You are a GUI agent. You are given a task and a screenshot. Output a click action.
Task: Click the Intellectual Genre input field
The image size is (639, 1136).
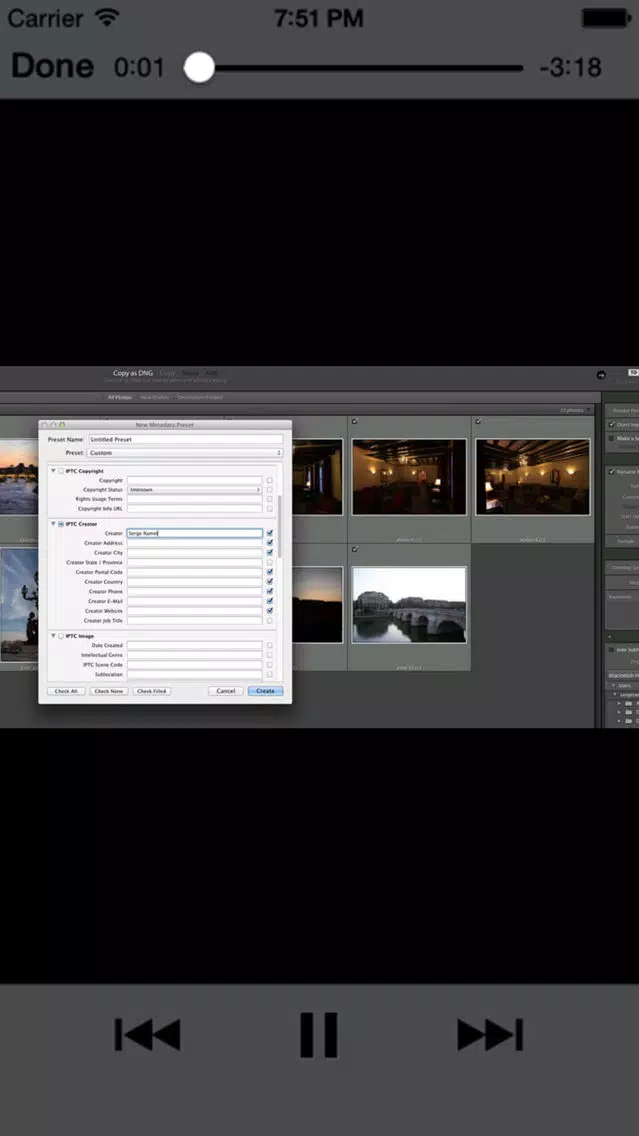(194, 655)
